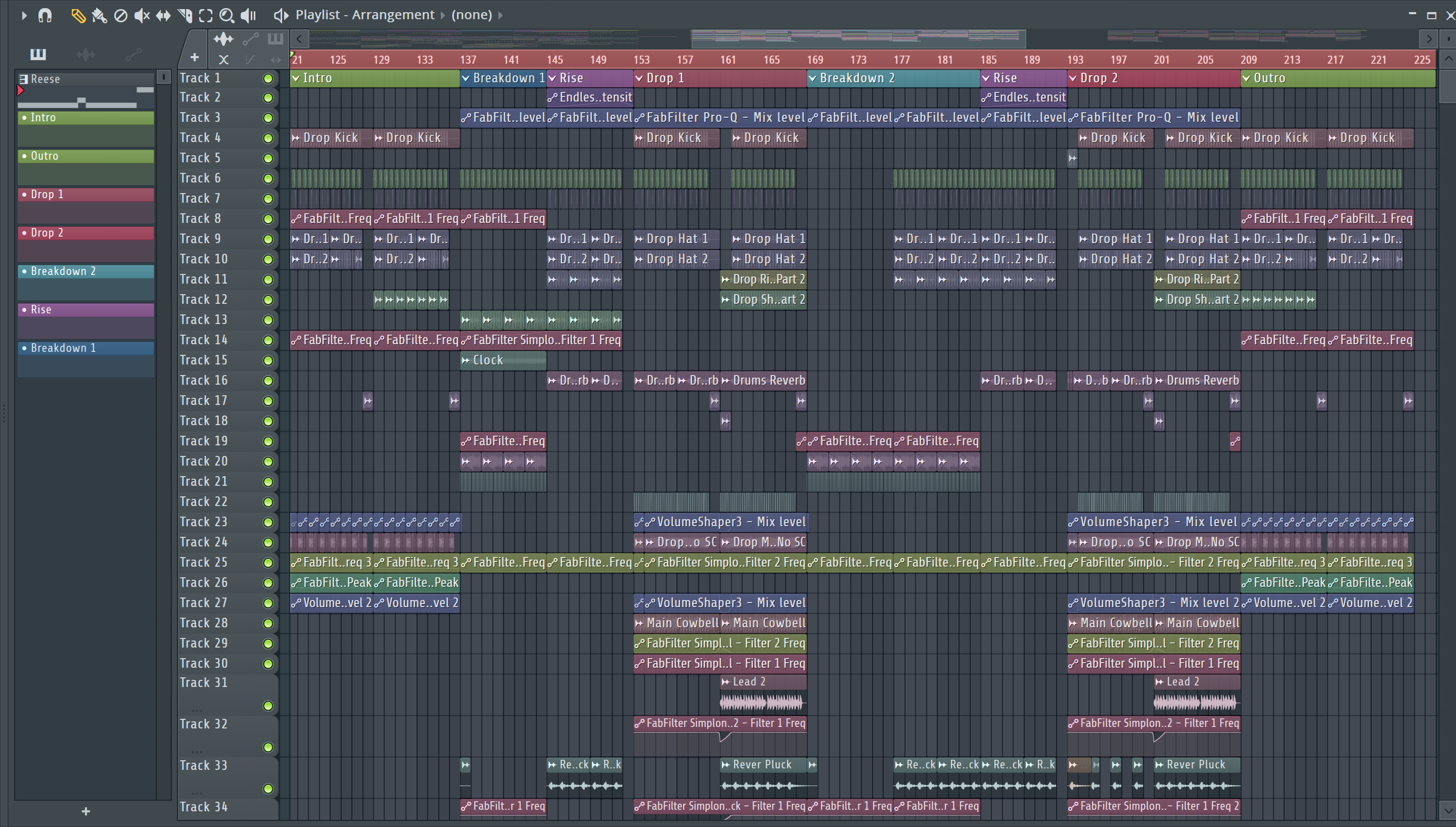Click the X crossfade icon

point(224,59)
